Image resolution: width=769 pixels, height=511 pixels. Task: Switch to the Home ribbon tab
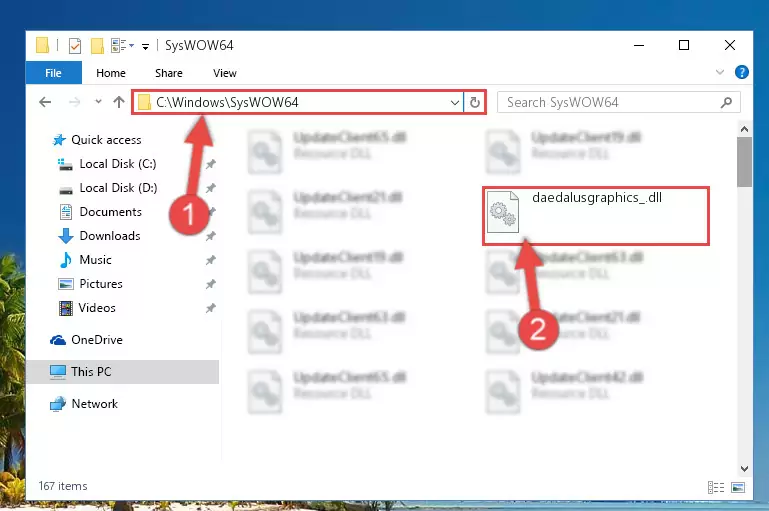(111, 73)
